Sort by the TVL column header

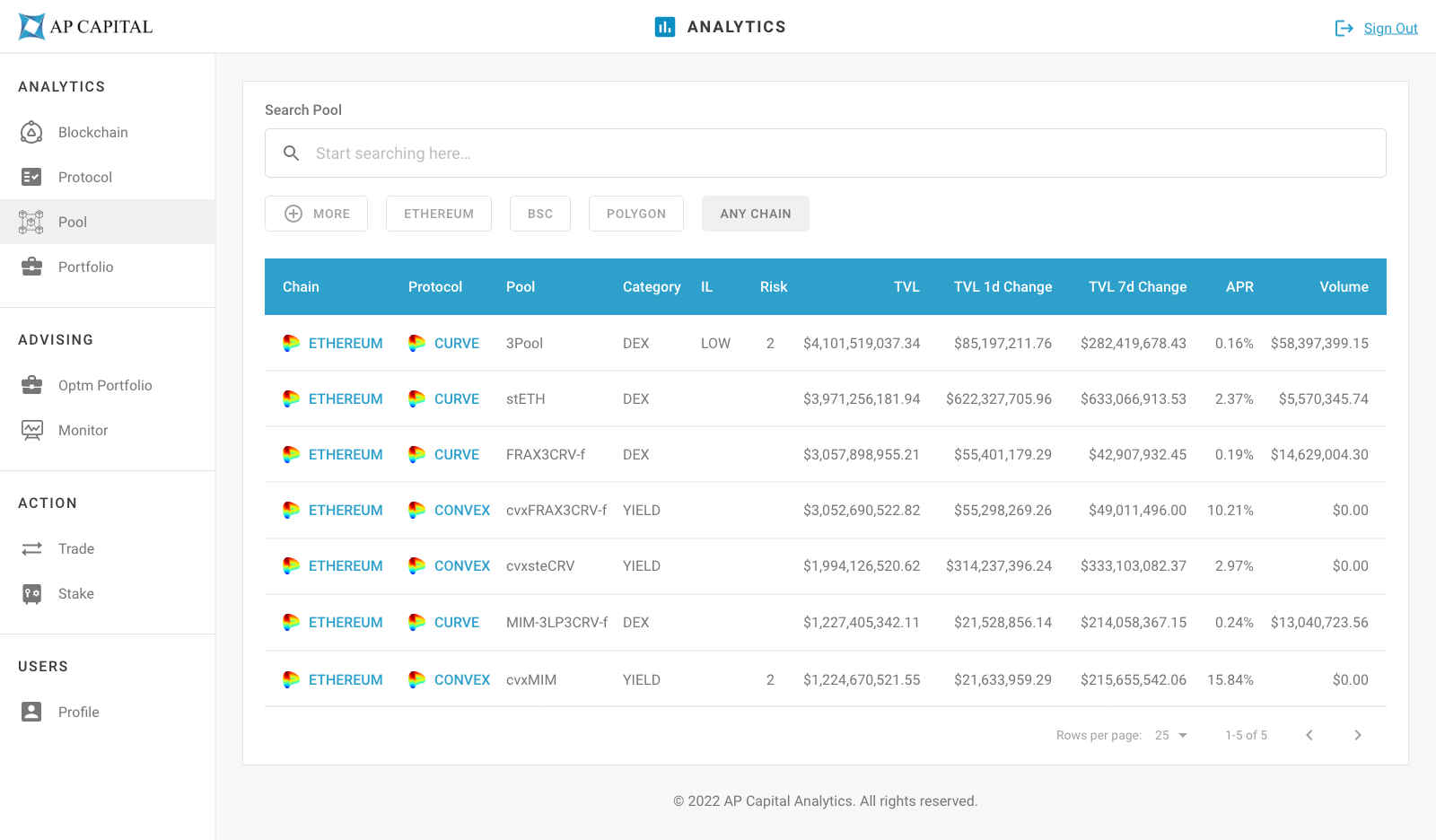click(906, 286)
